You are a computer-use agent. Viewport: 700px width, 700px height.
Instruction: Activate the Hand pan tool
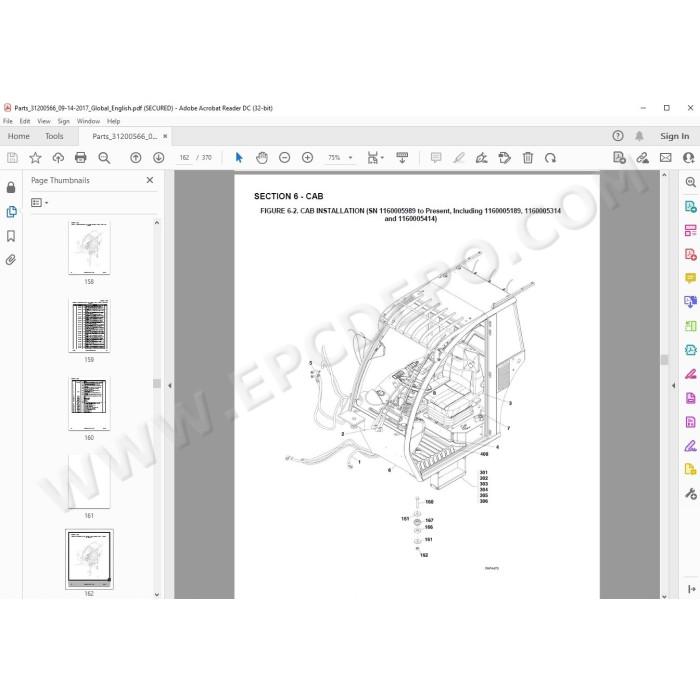coord(262,158)
